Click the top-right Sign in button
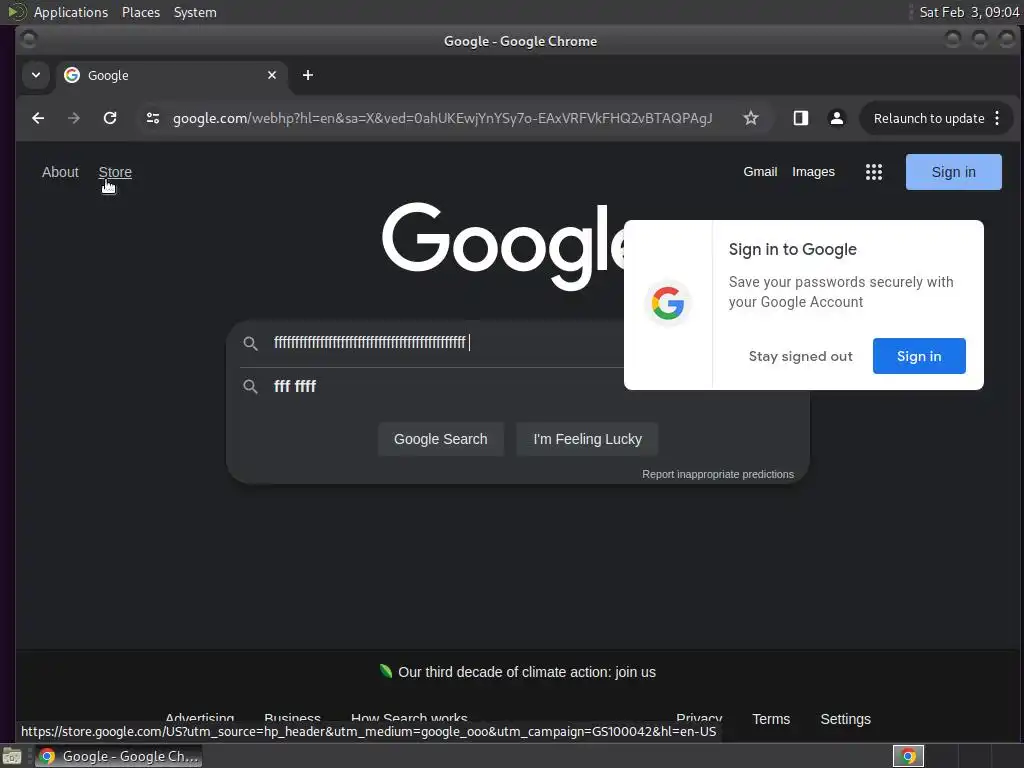 (x=953, y=172)
